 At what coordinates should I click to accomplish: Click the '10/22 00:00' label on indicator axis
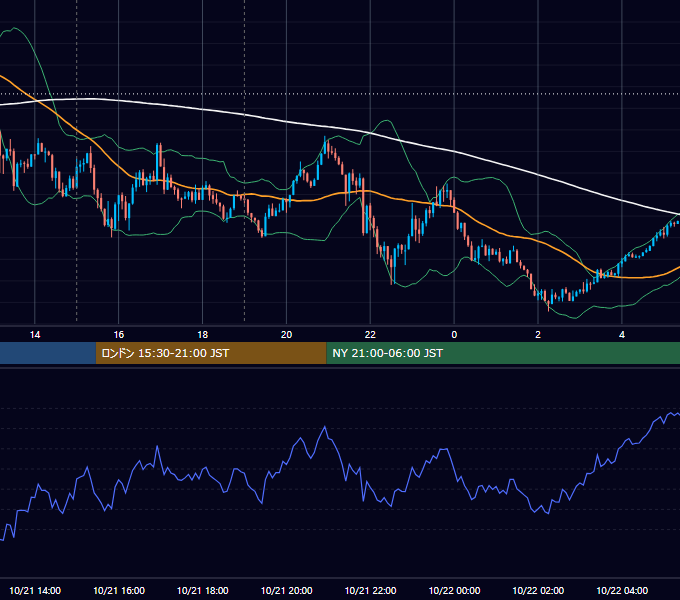[454, 590]
